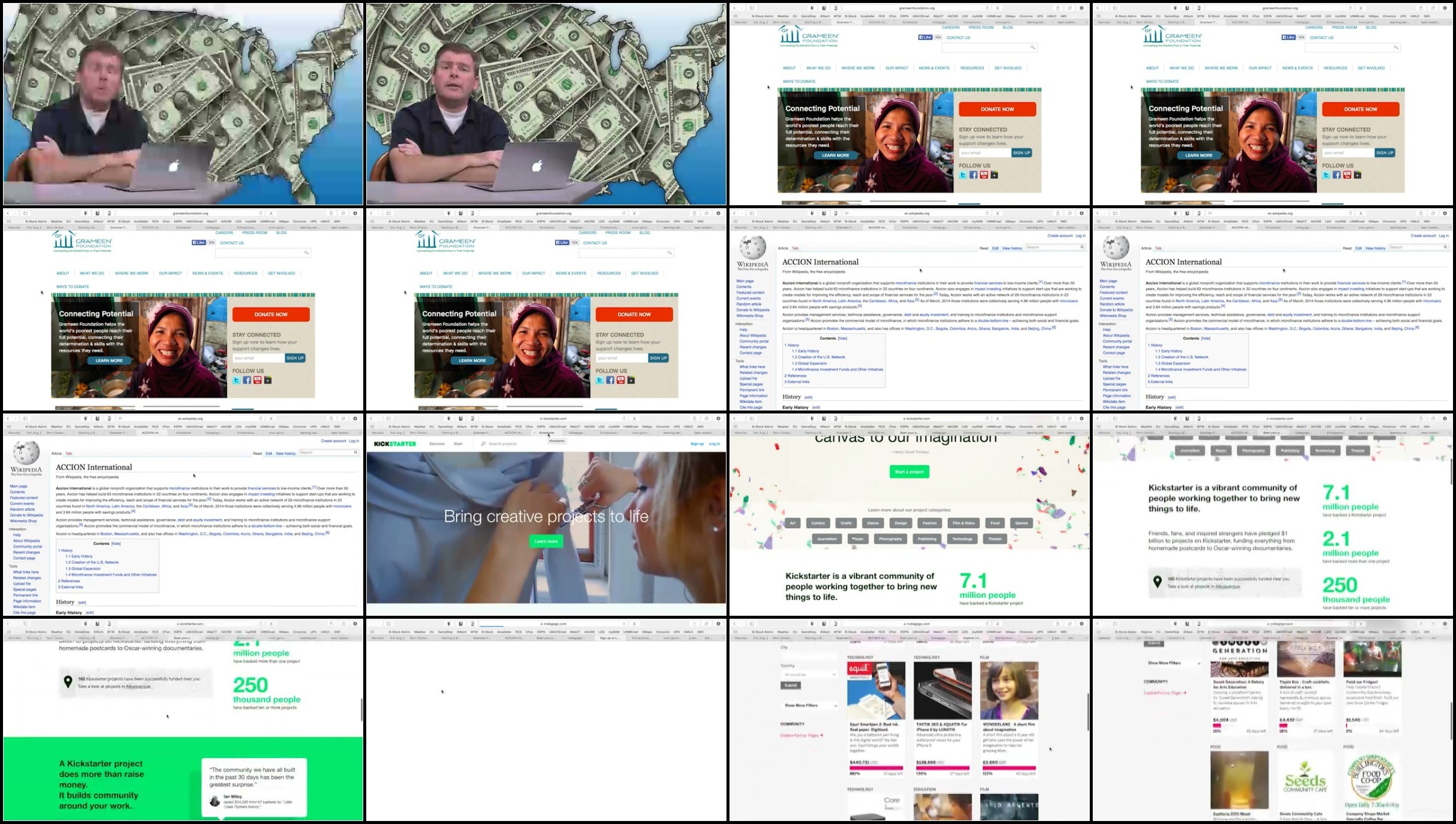Select the Art category tag

coord(792,523)
